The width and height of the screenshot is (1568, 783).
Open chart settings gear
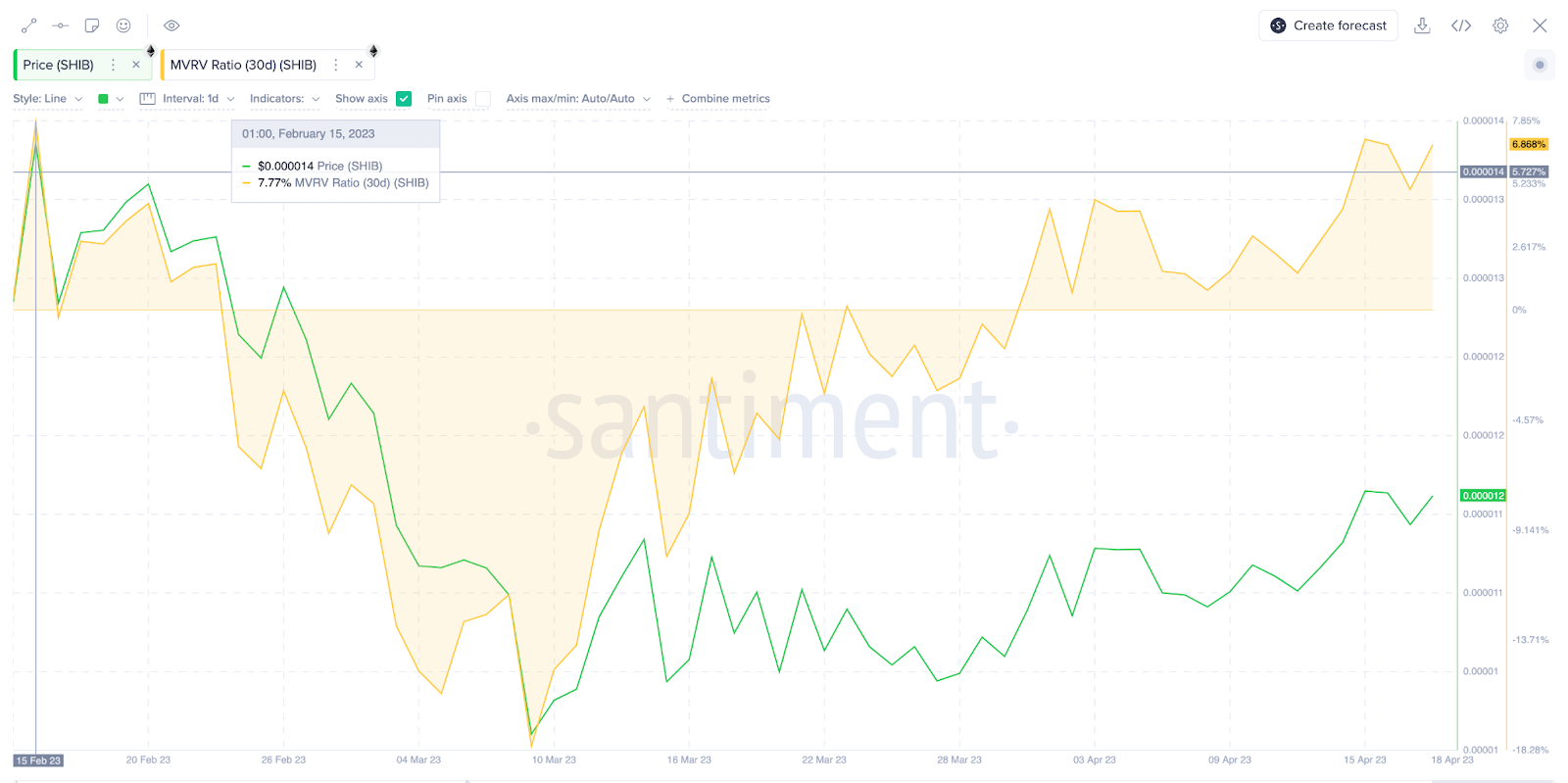click(1500, 25)
